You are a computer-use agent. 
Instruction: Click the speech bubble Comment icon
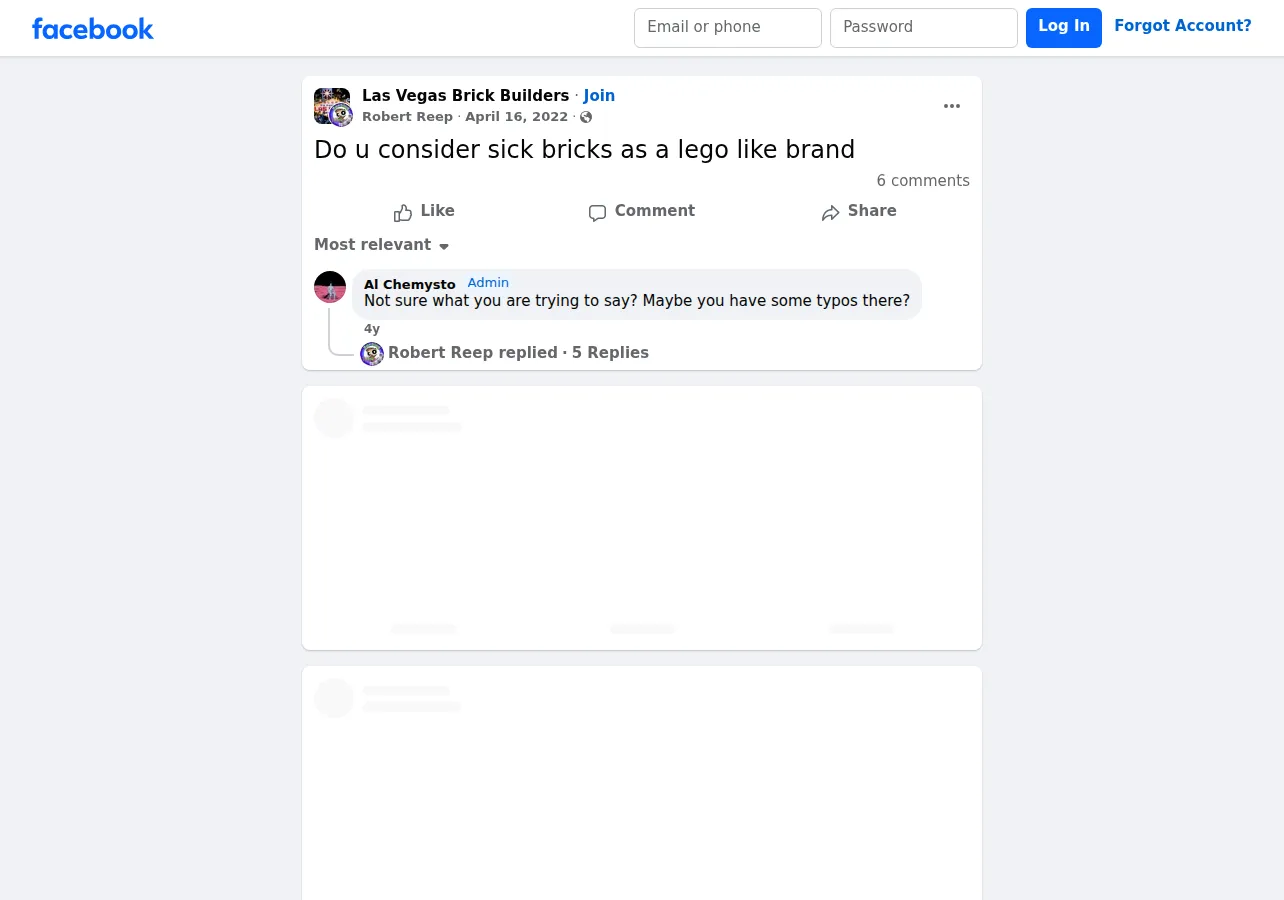597,212
